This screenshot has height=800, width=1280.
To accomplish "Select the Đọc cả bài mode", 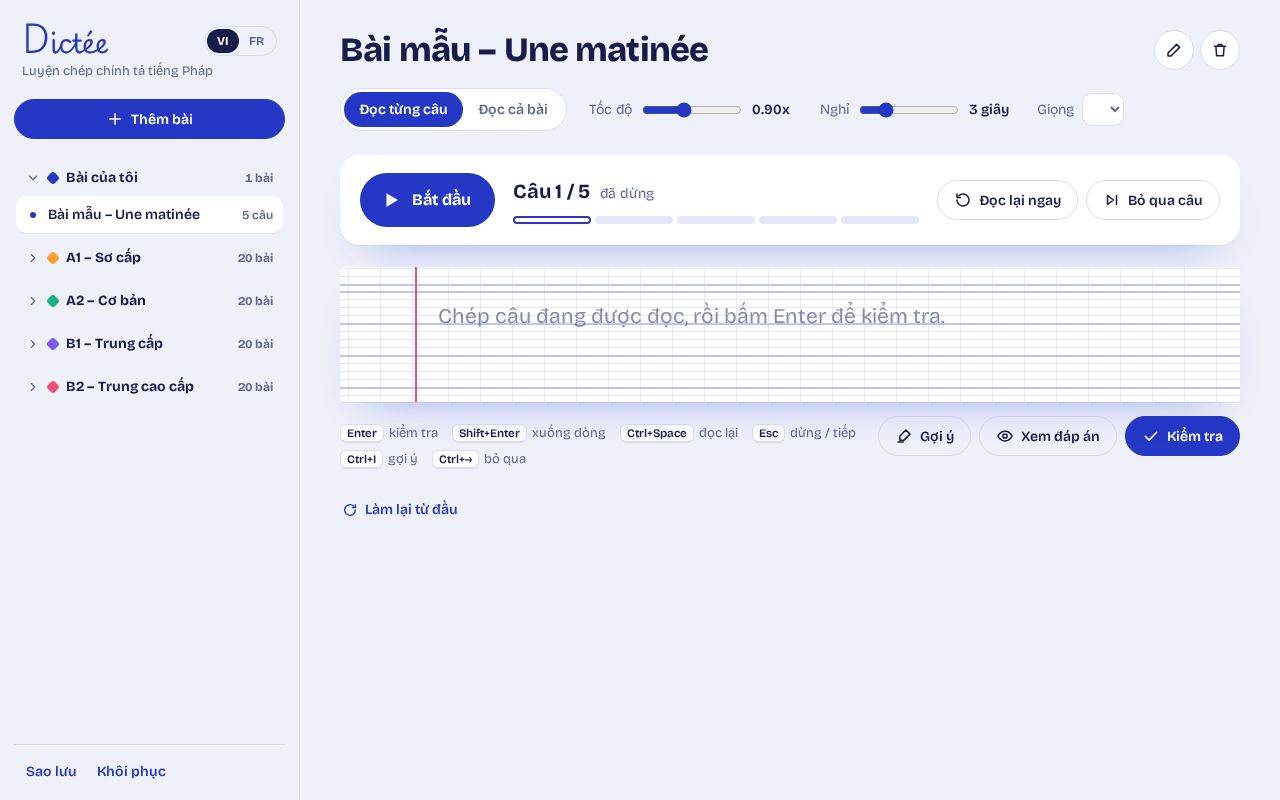I will tap(513, 109).
